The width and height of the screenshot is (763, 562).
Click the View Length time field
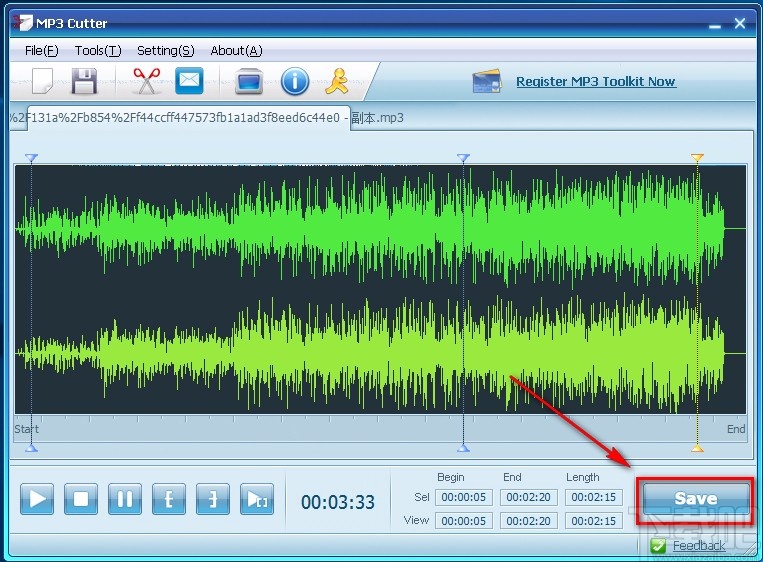point(594,521)
